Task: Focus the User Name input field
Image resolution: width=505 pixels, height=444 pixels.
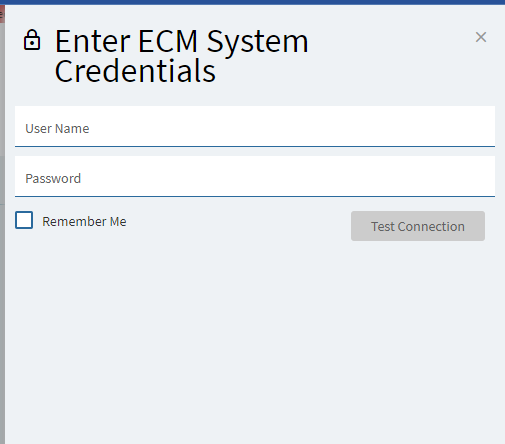Action: [x=255, y=126]
